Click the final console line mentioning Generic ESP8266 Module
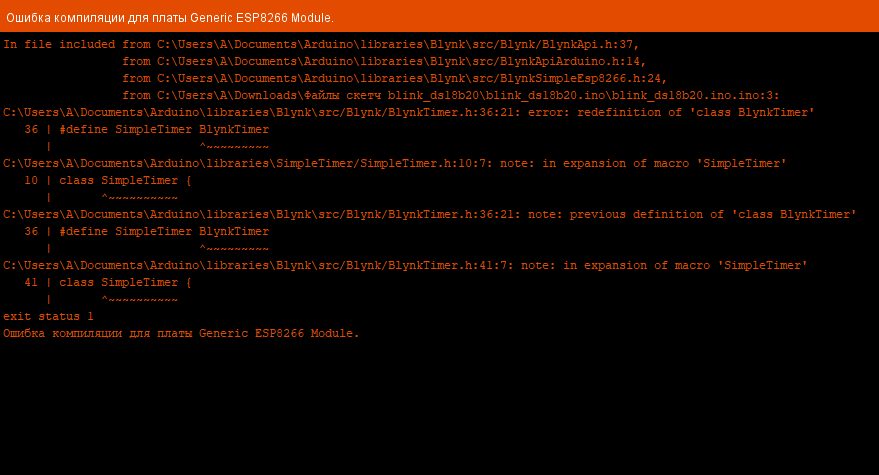This screenshot has width=879, height=475. (180, 334)
